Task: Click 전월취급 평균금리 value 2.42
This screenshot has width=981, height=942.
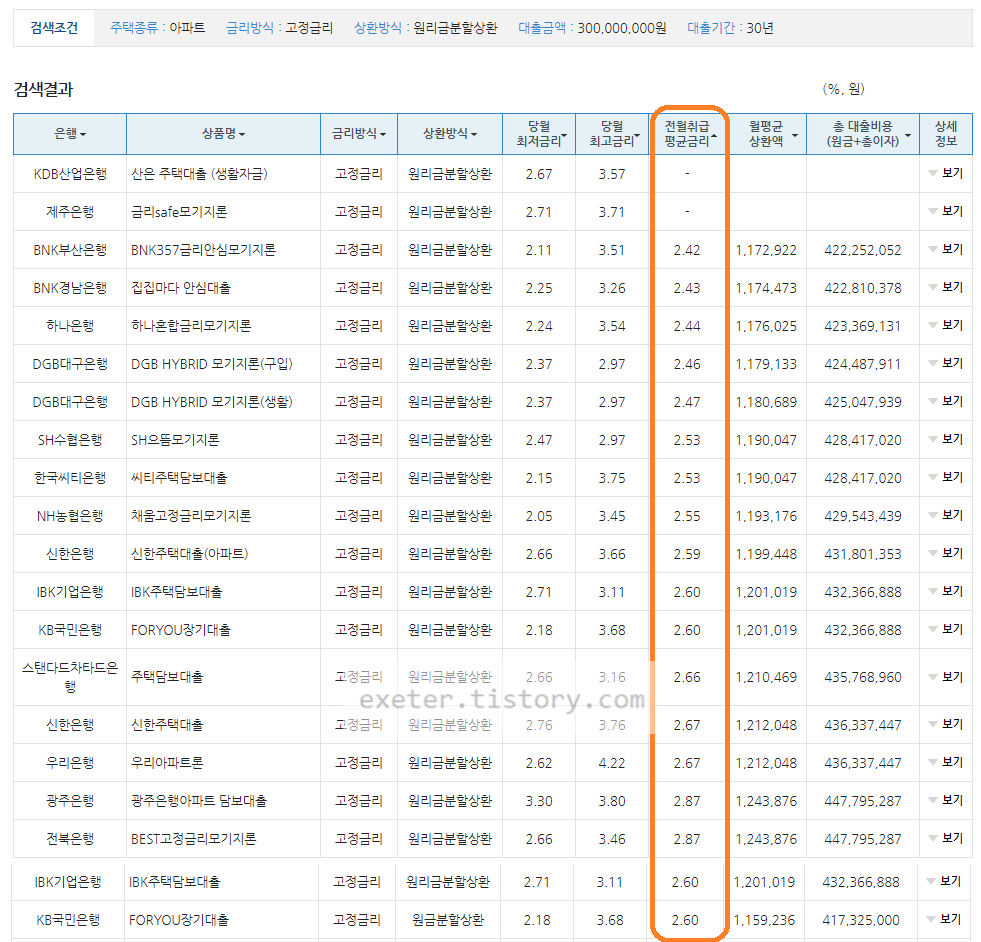Action: [x=687, y=250]
